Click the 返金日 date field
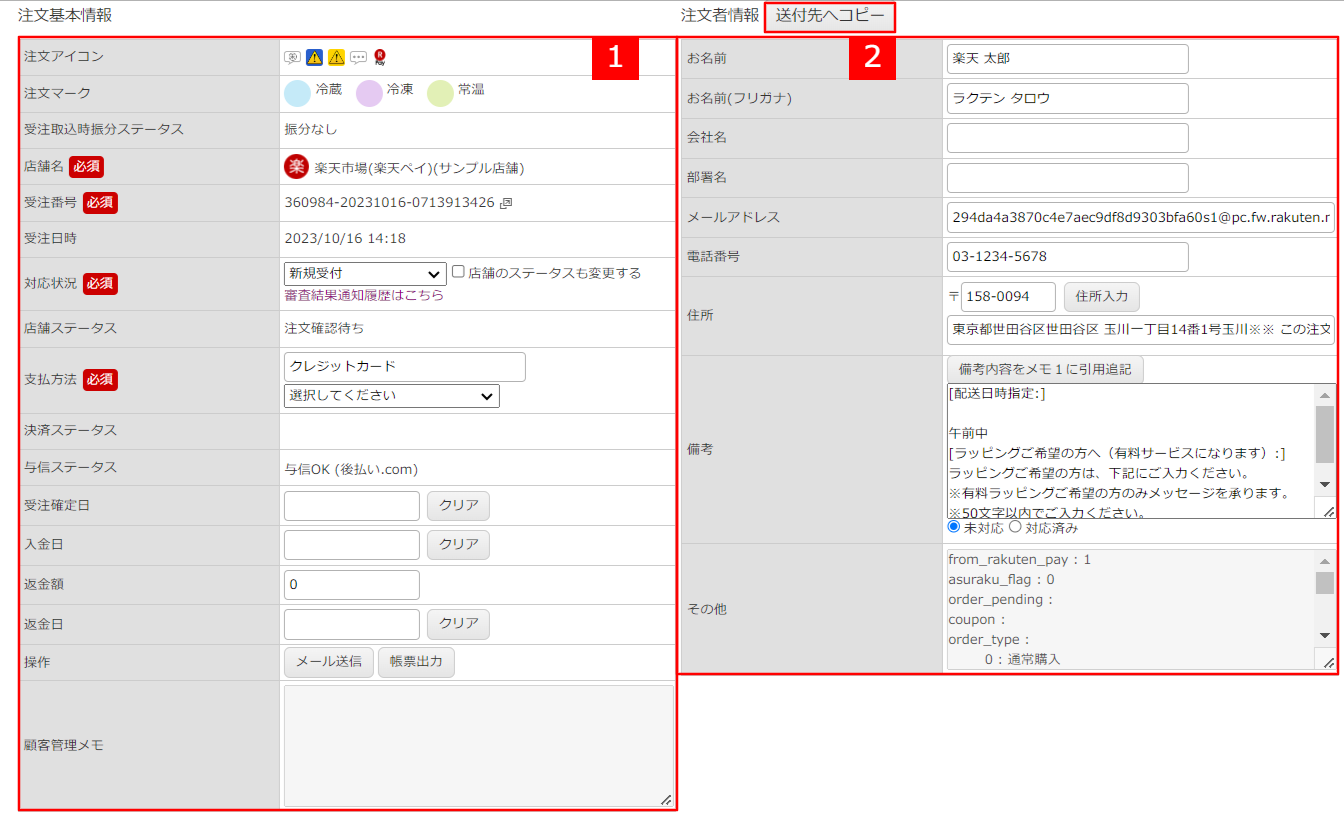 (x=352, y=624)
